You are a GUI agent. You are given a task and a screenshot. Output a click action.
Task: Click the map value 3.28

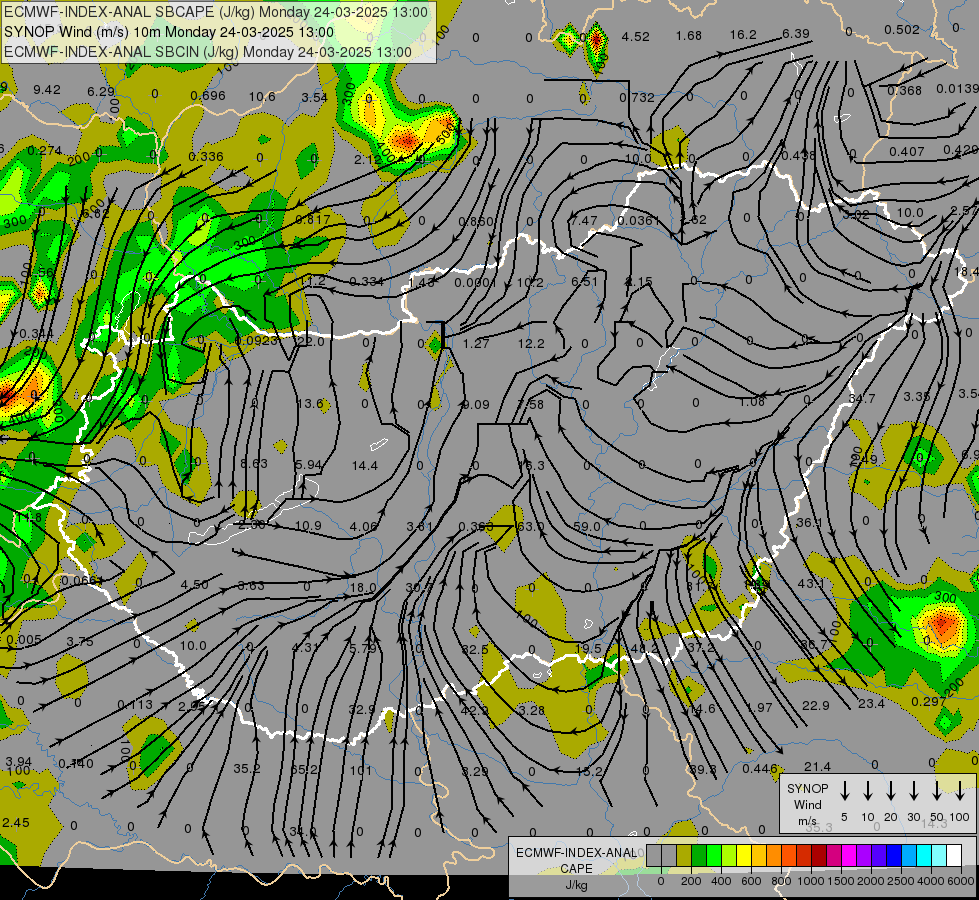point(531,711)
